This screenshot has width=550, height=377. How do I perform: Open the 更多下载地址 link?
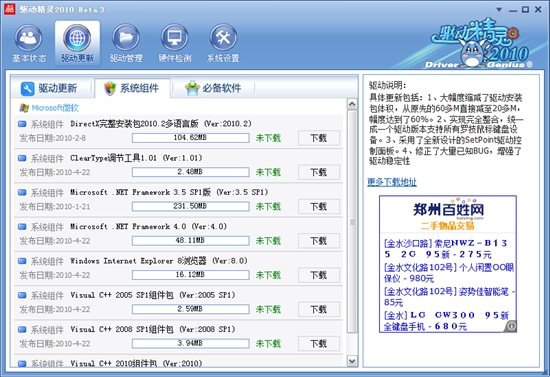click(392, 182)
